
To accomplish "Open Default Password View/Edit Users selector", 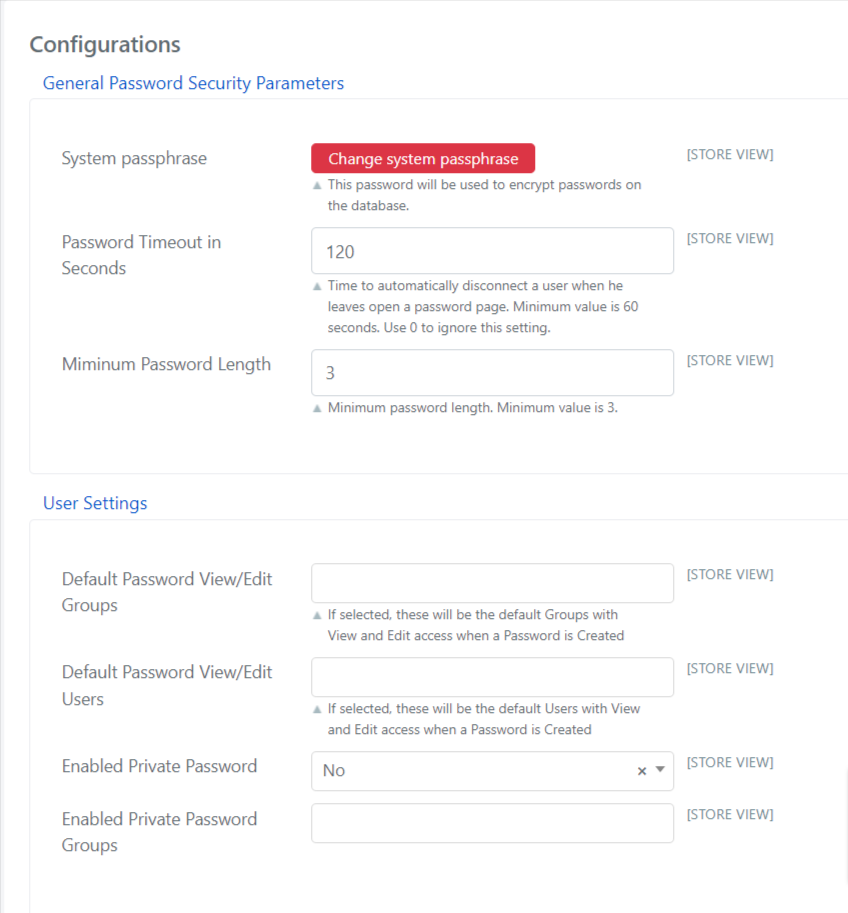I will (x=492, y=677).
